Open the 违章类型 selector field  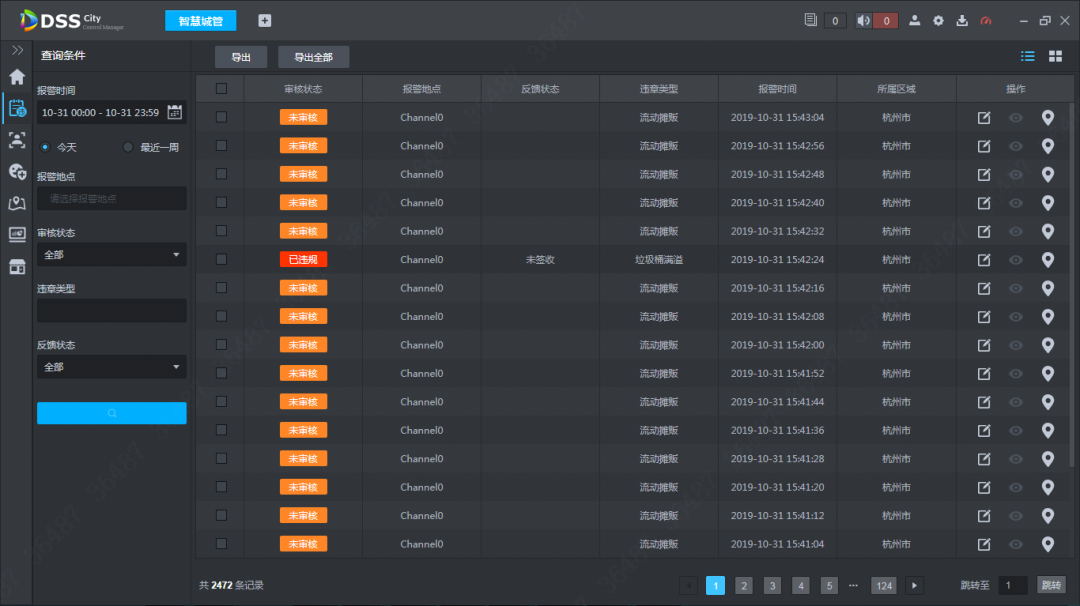112,311
